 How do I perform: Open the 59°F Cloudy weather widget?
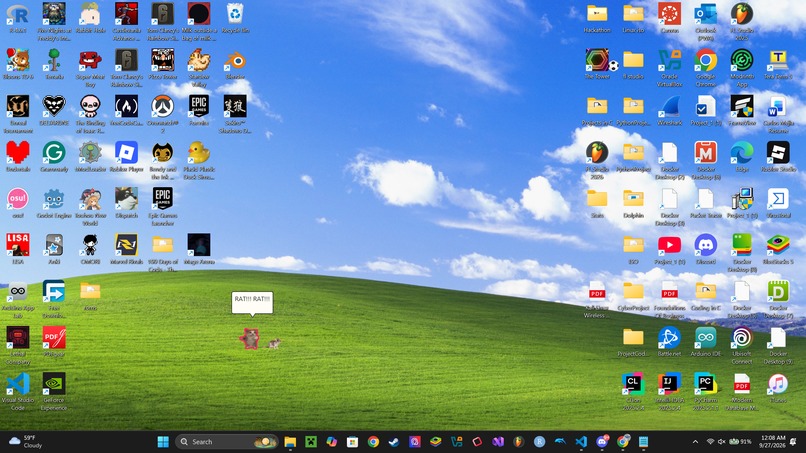pyautogui.click(x=25, y=442)
